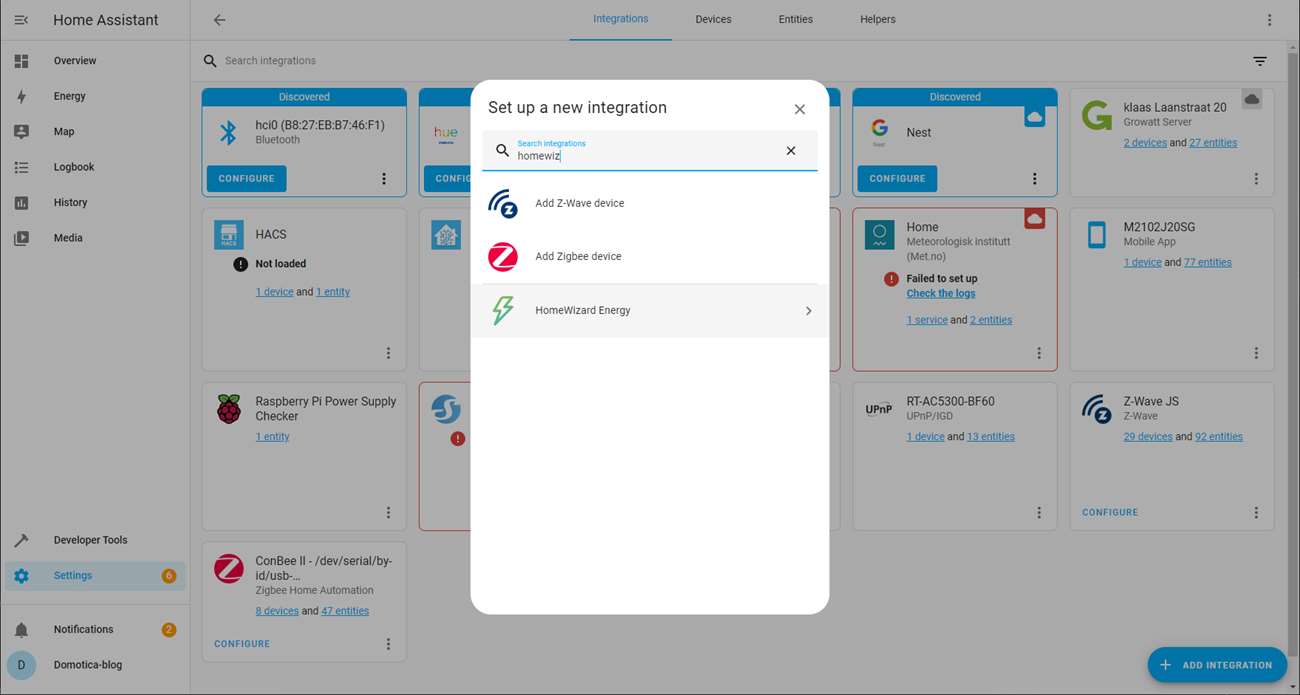This screenshot has width=1300, height=695.
Task: Open Raspberry Pi card options menu
Action: click(x=389, y=513)
